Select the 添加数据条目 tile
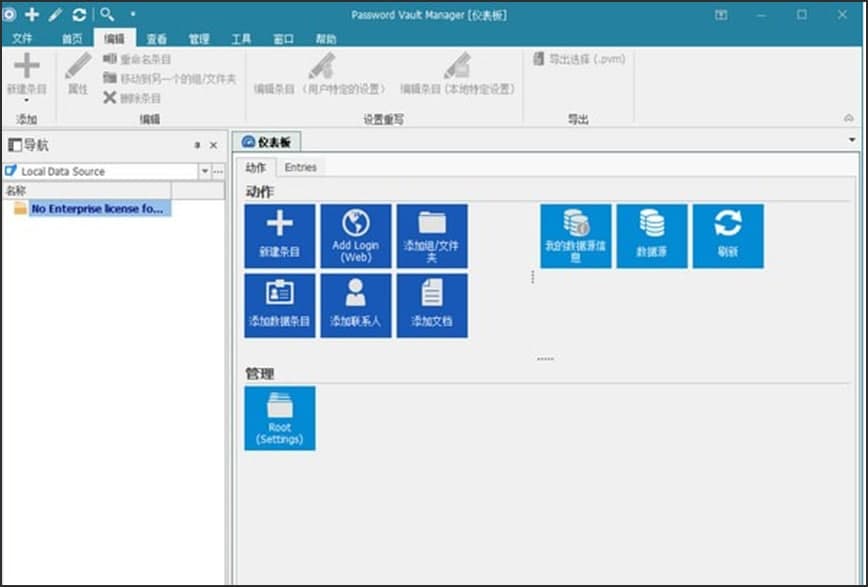 coord(280,305)
